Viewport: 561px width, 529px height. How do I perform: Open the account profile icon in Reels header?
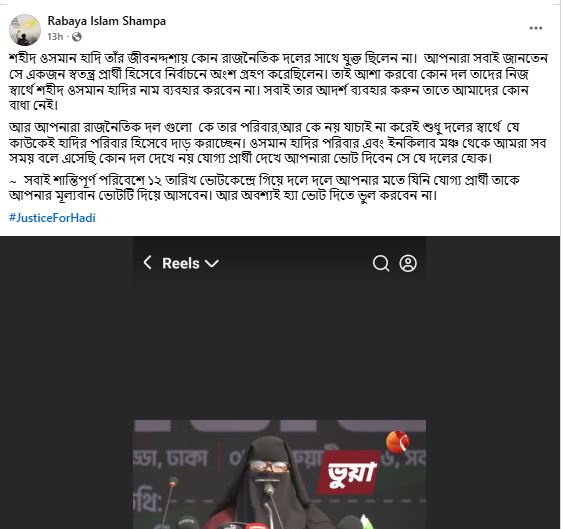[x=408, y=264]
